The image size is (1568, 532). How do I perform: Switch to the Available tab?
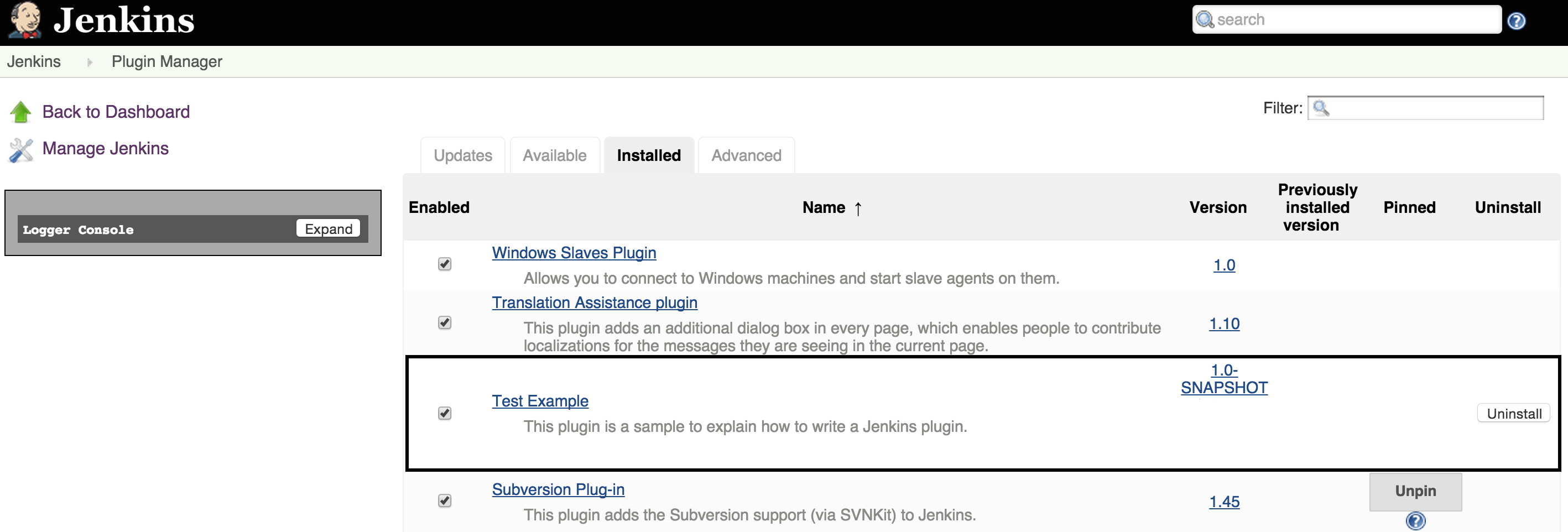(555, 156)
